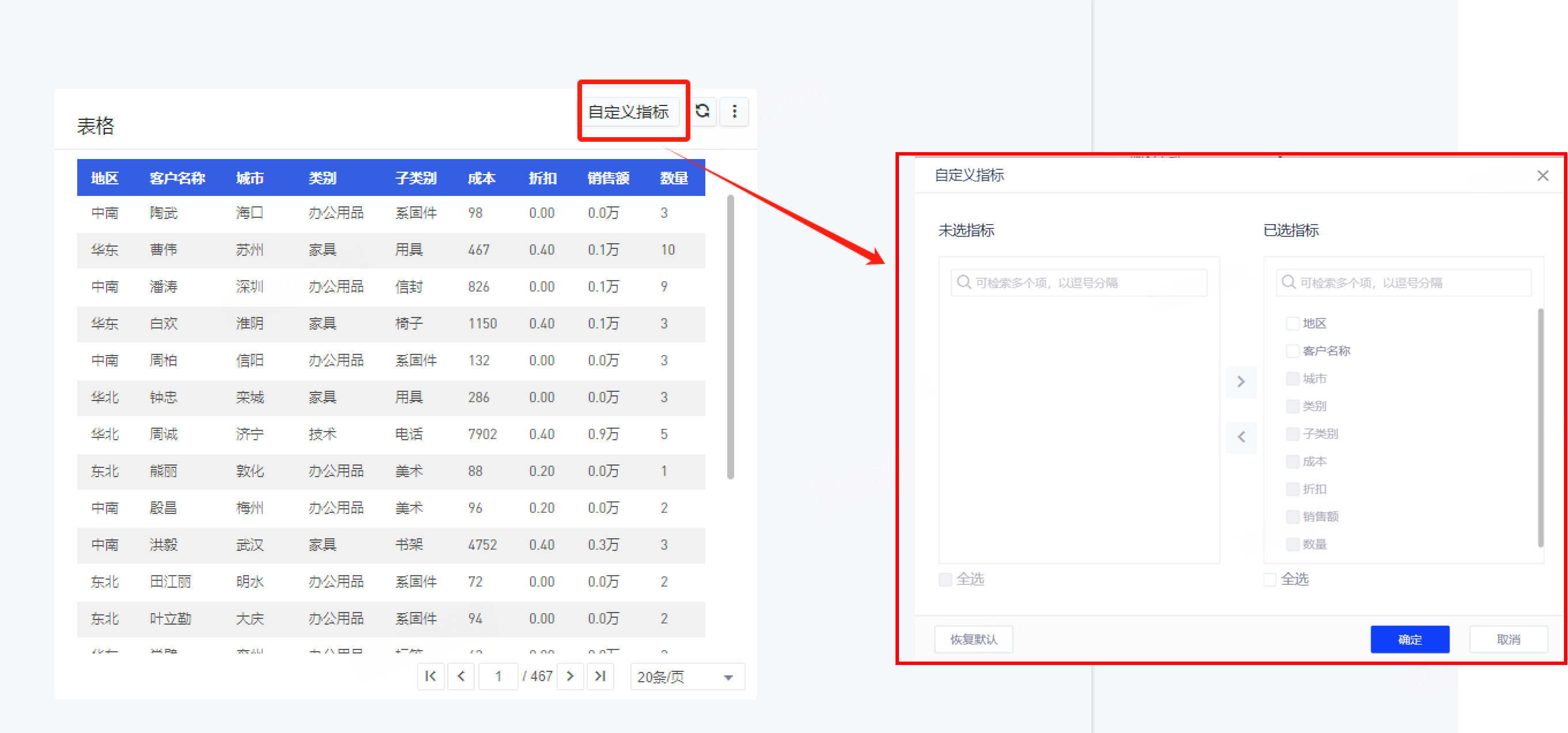
Task: Click the 成本 column header
Action: tap(481, 179)
